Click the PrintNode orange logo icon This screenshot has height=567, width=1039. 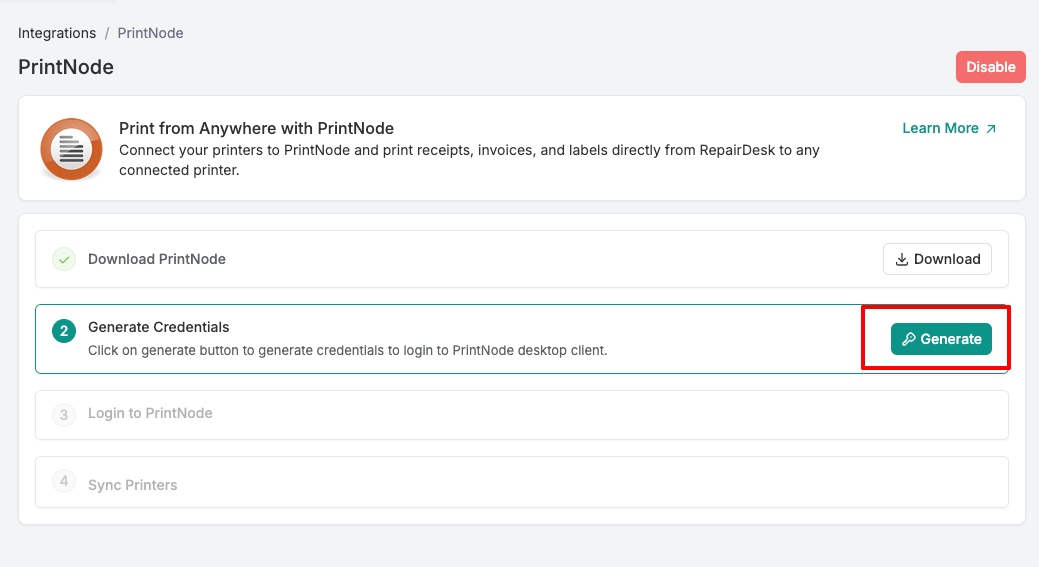click(71, 149)
